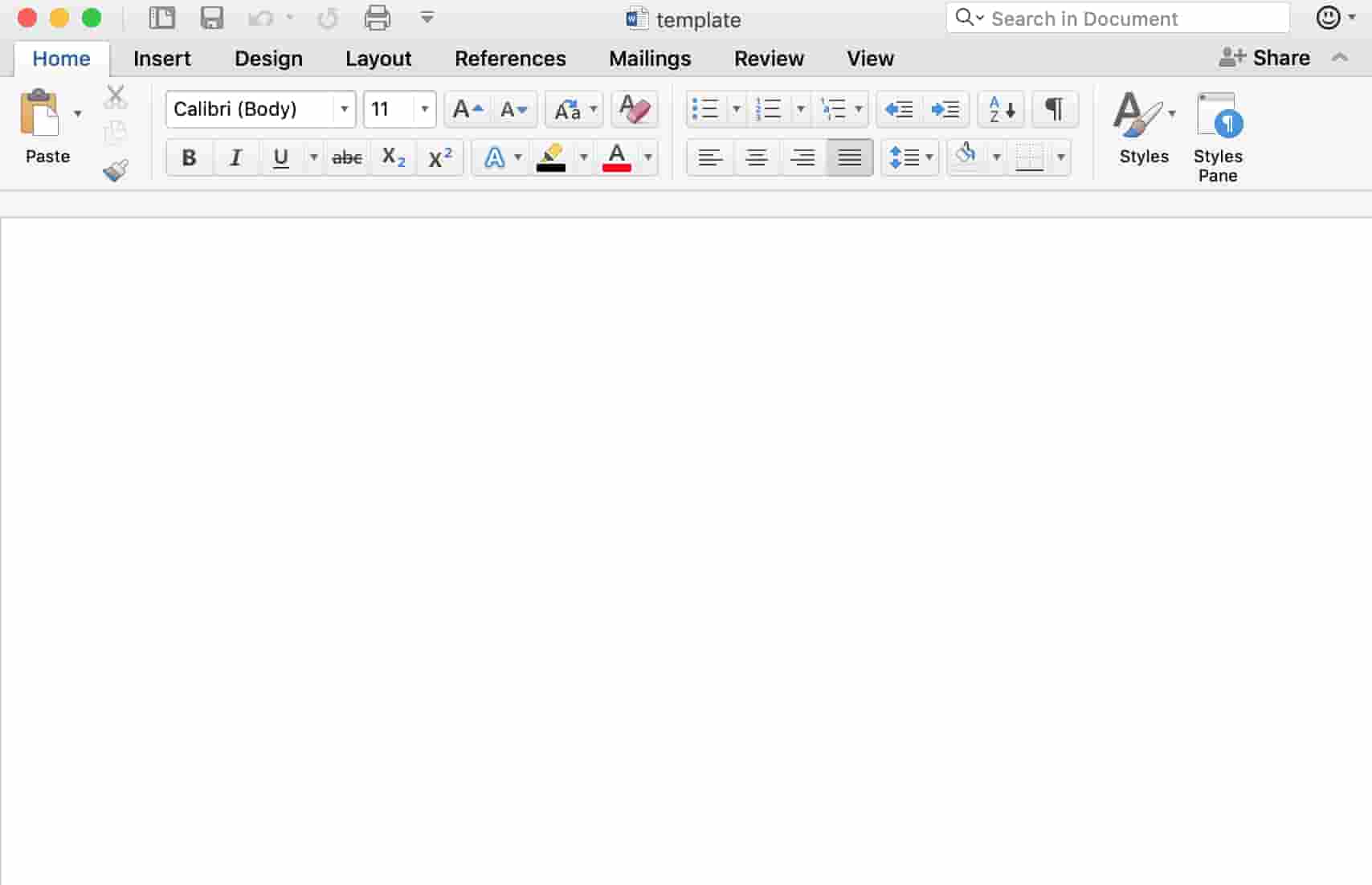
Task: Toggle bold formatting
Action: (x=189, y=157)
